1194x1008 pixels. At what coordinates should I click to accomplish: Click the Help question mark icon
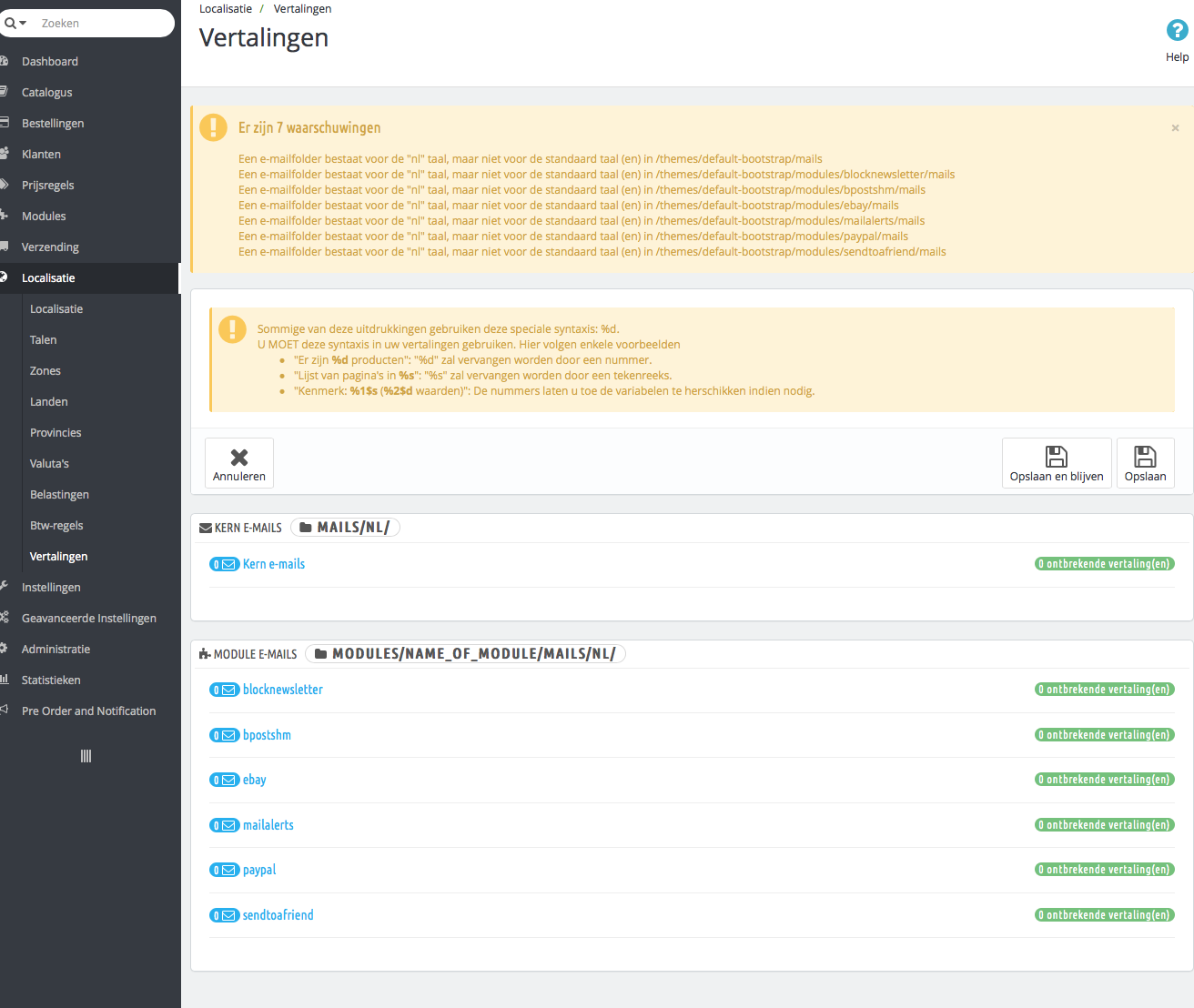[x=1177, y=31]
